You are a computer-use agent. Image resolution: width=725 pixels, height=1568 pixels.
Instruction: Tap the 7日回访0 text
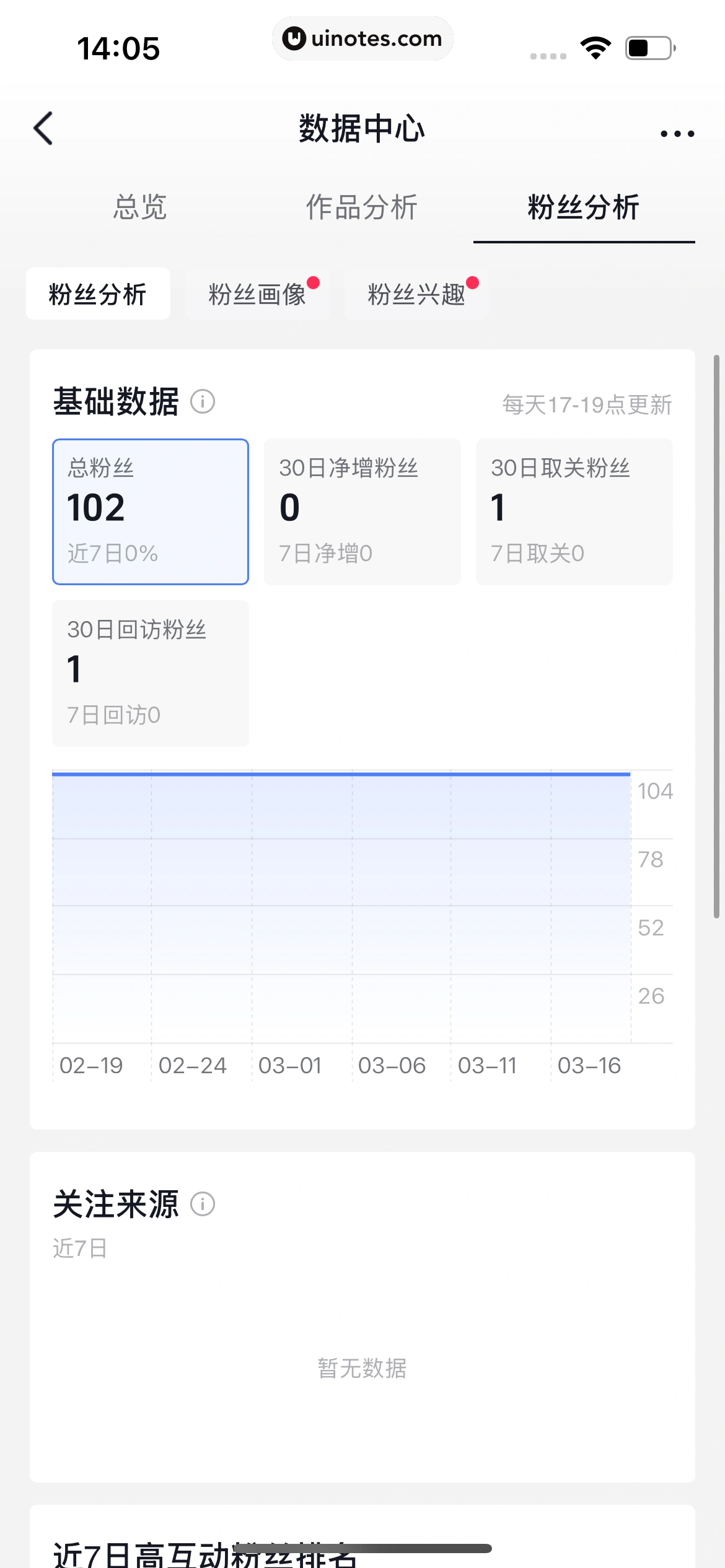click(114, 715)
